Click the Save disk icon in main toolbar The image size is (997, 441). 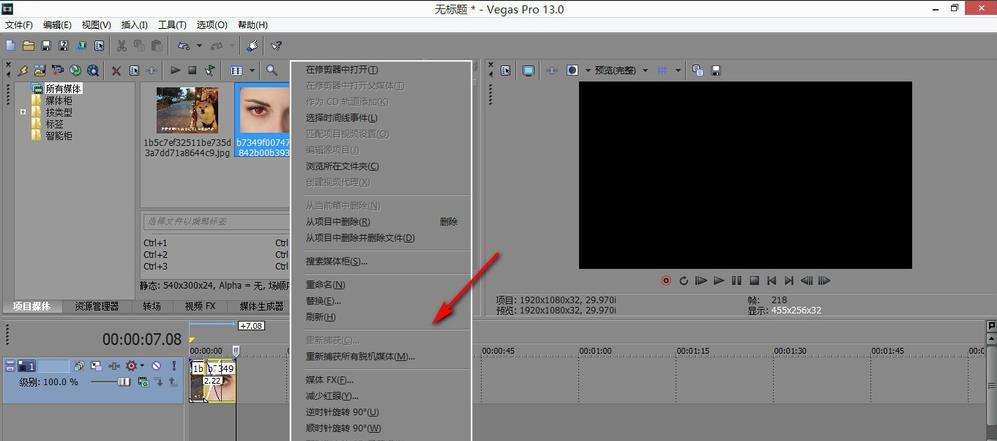[46, 46]
